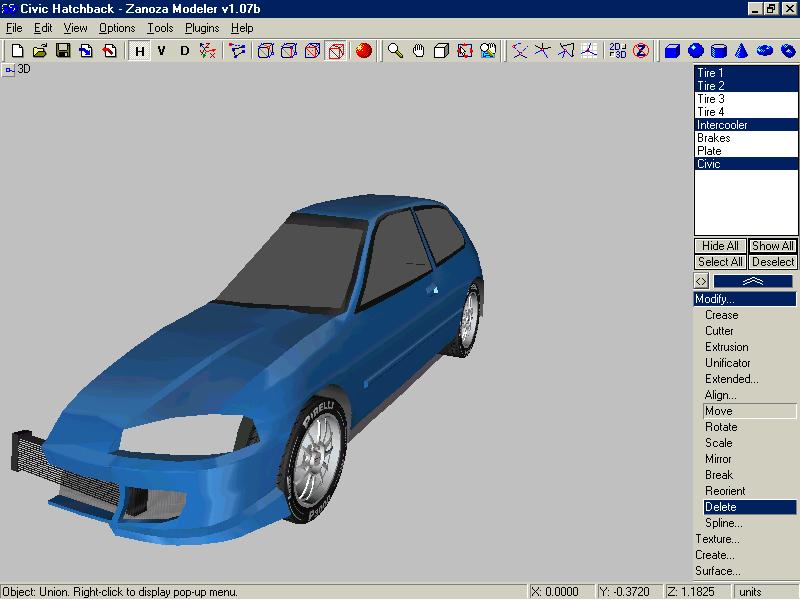The image size is (800, 600).
Task: Create a blue cone primitive
Action: (742, 51)
